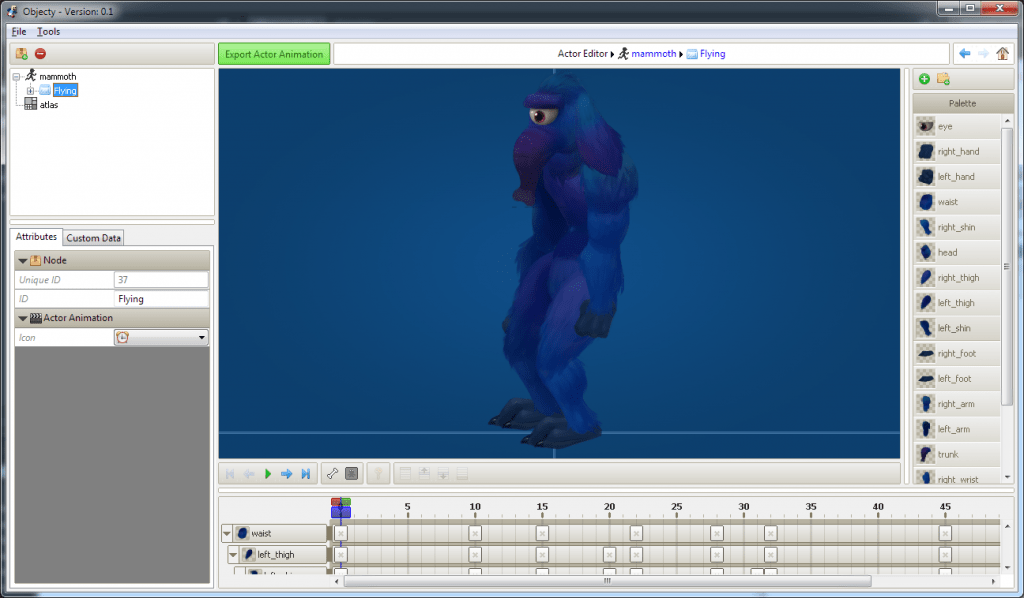Select right_hand sprite in Palette

pos(957,151)
